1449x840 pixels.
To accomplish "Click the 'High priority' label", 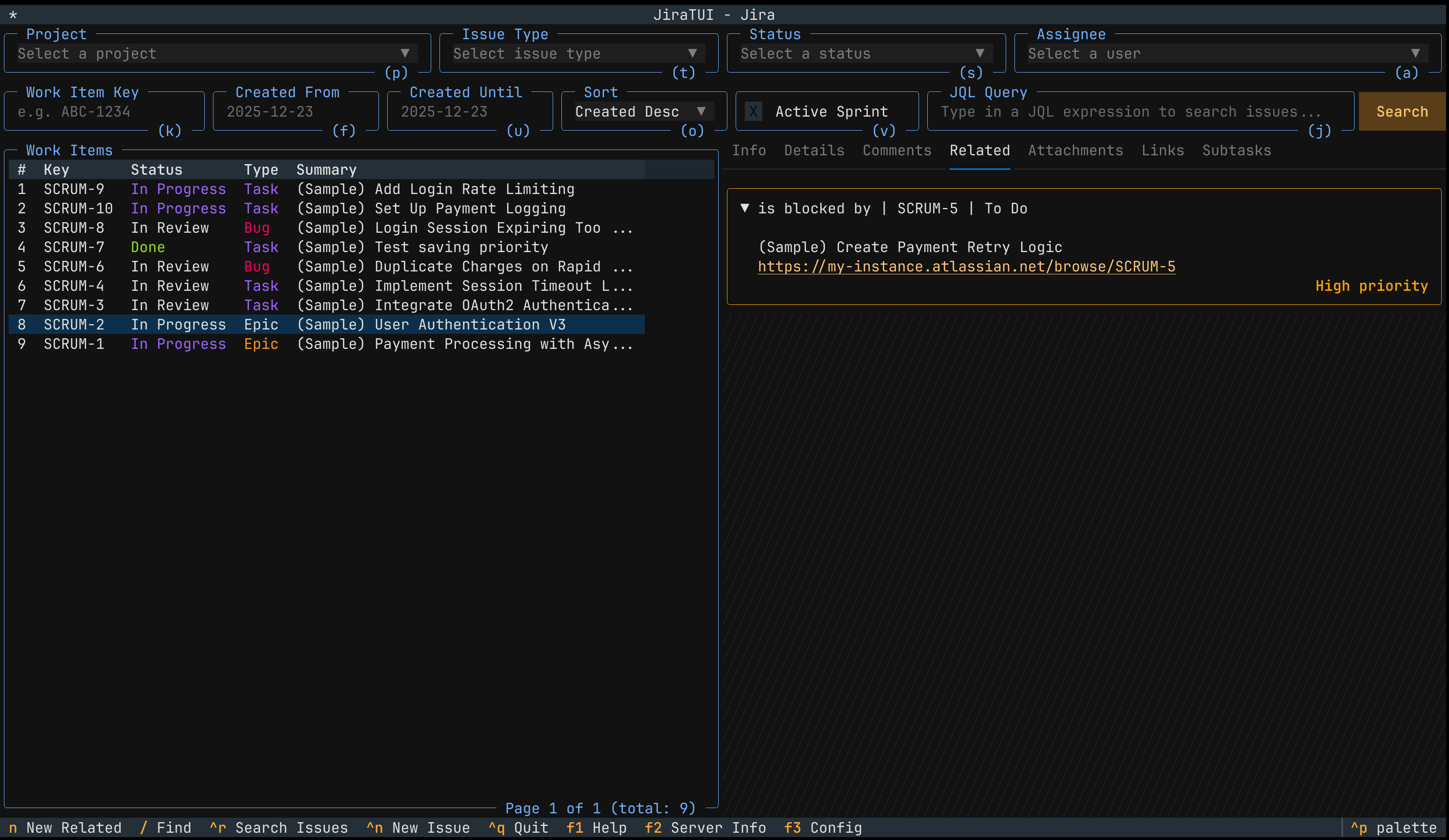I will click(x=1372, y=286).
